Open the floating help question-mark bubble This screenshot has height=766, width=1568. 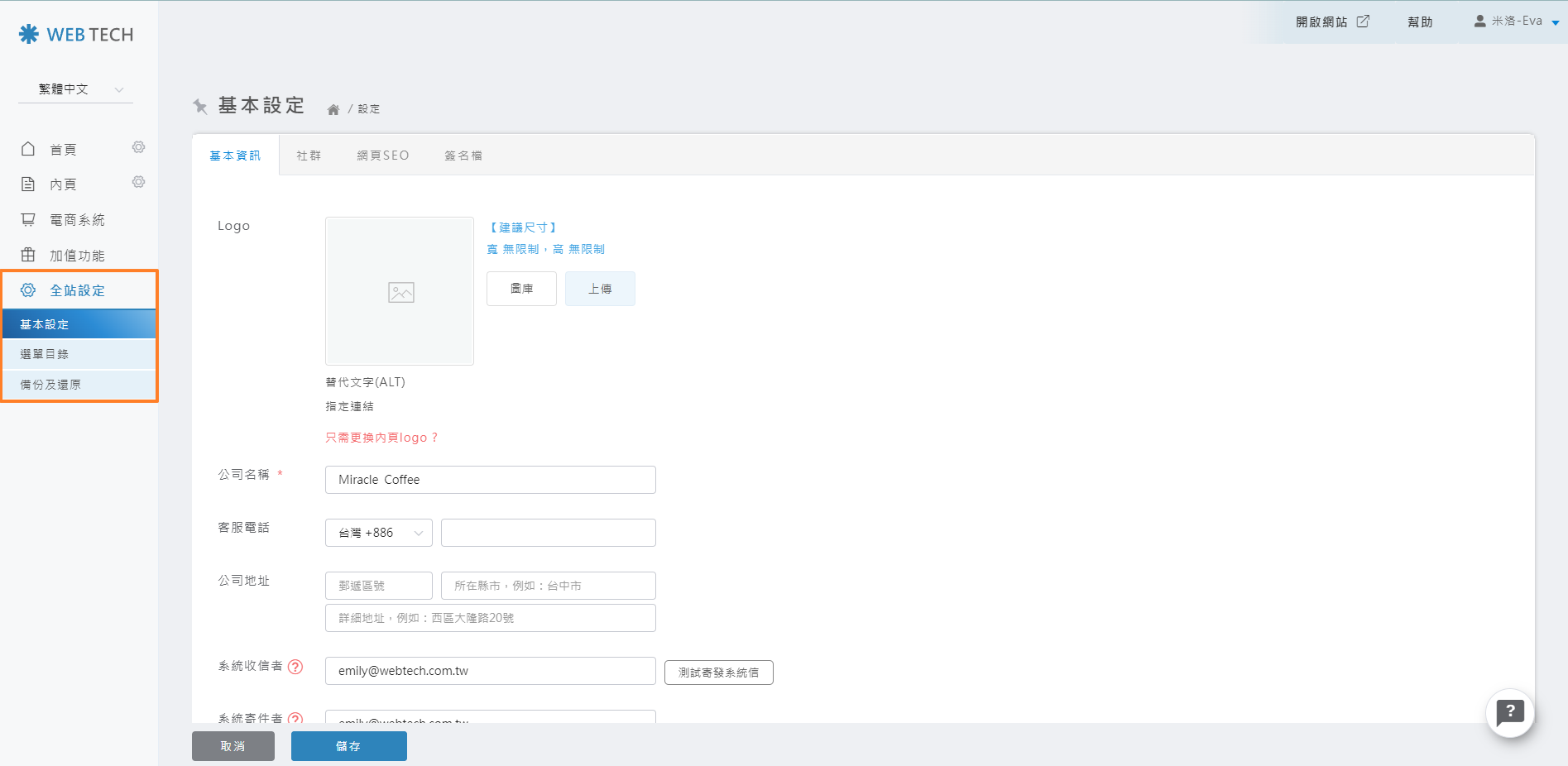pyautogui.click(x=1509, y=712)
